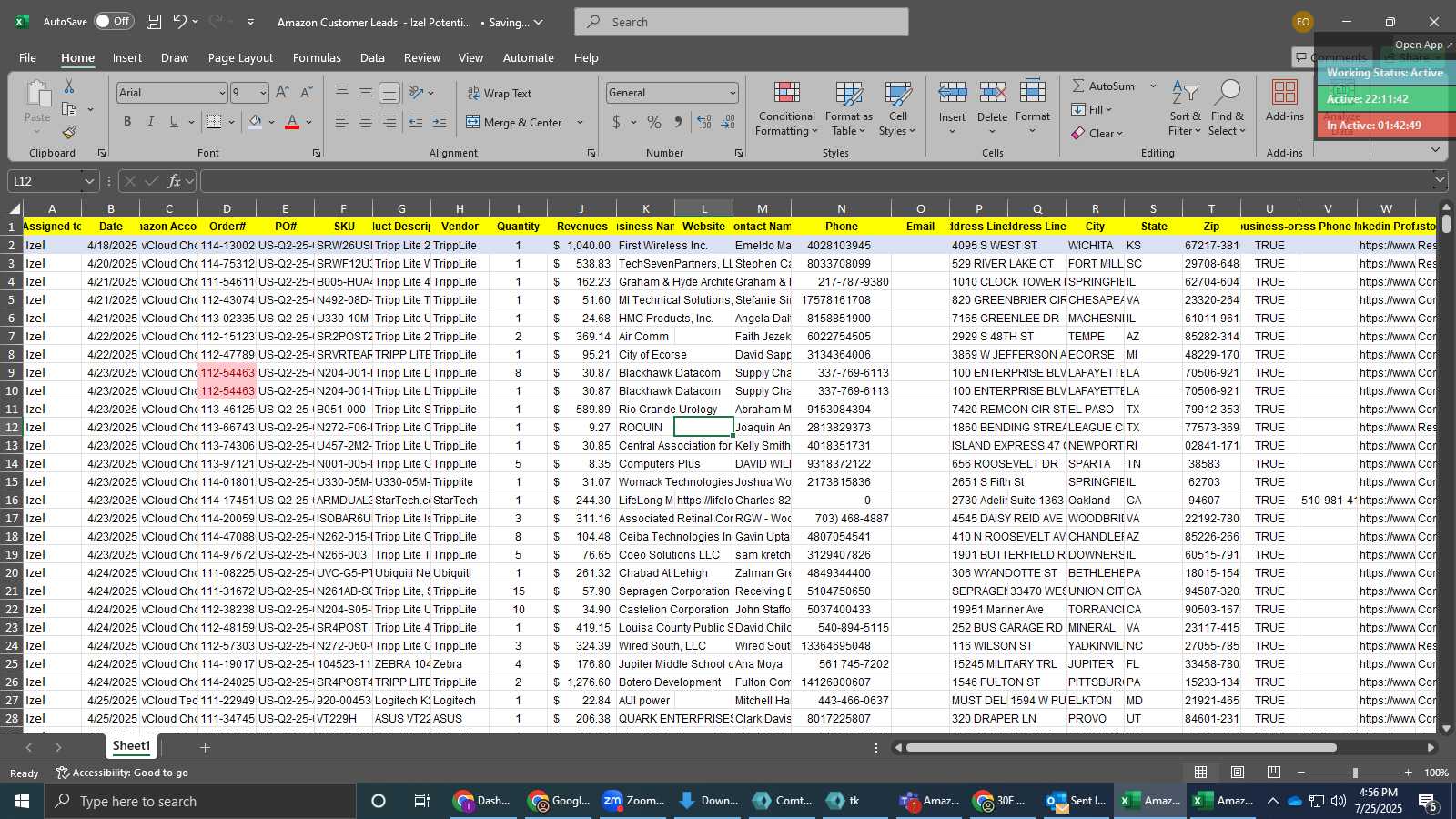
Task: Expand Fill Color options arrow
Action: click(x=271, y=122)
